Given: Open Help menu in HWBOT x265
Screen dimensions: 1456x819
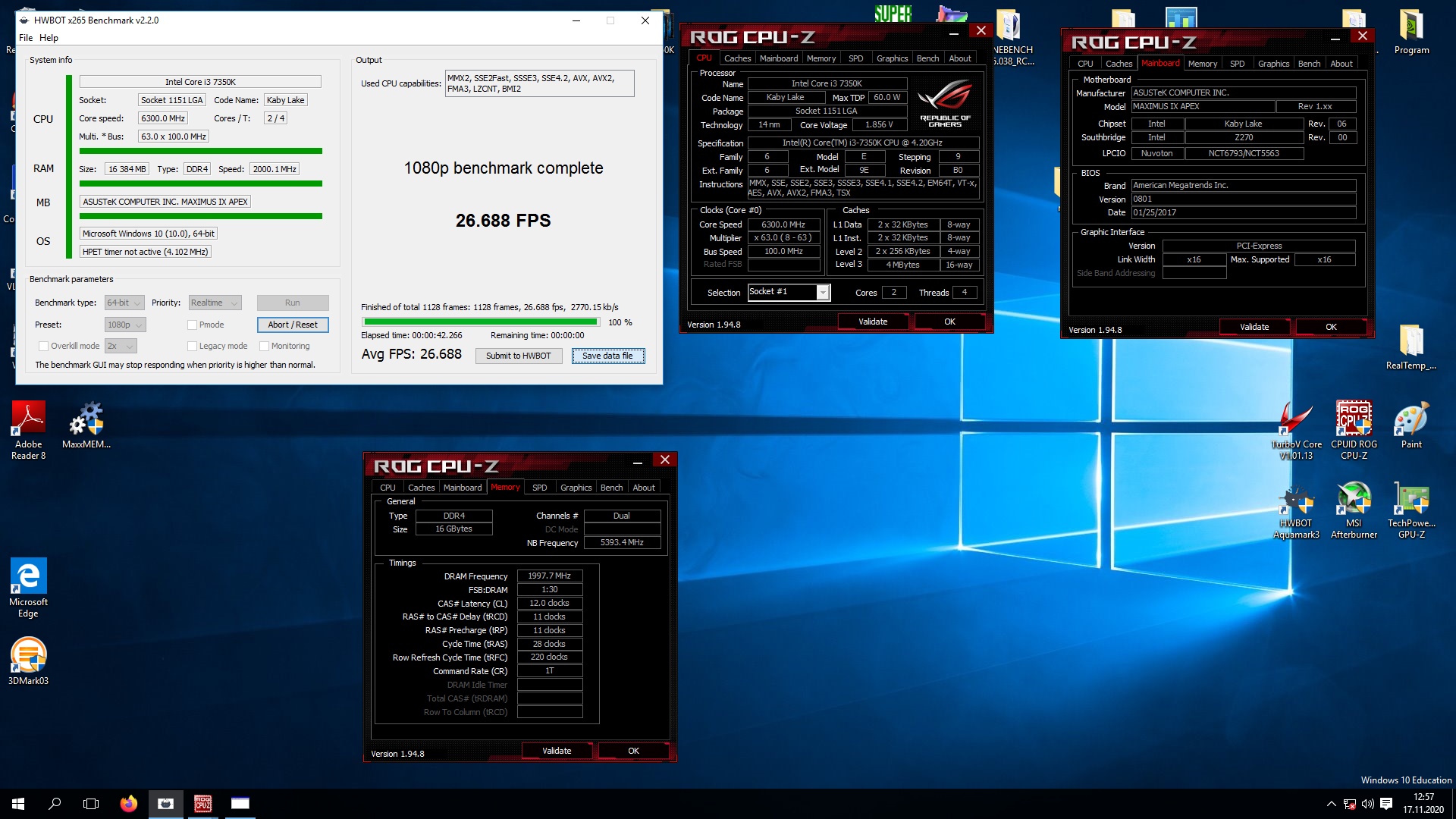Looking at the screenshot, I should [49, 38].
